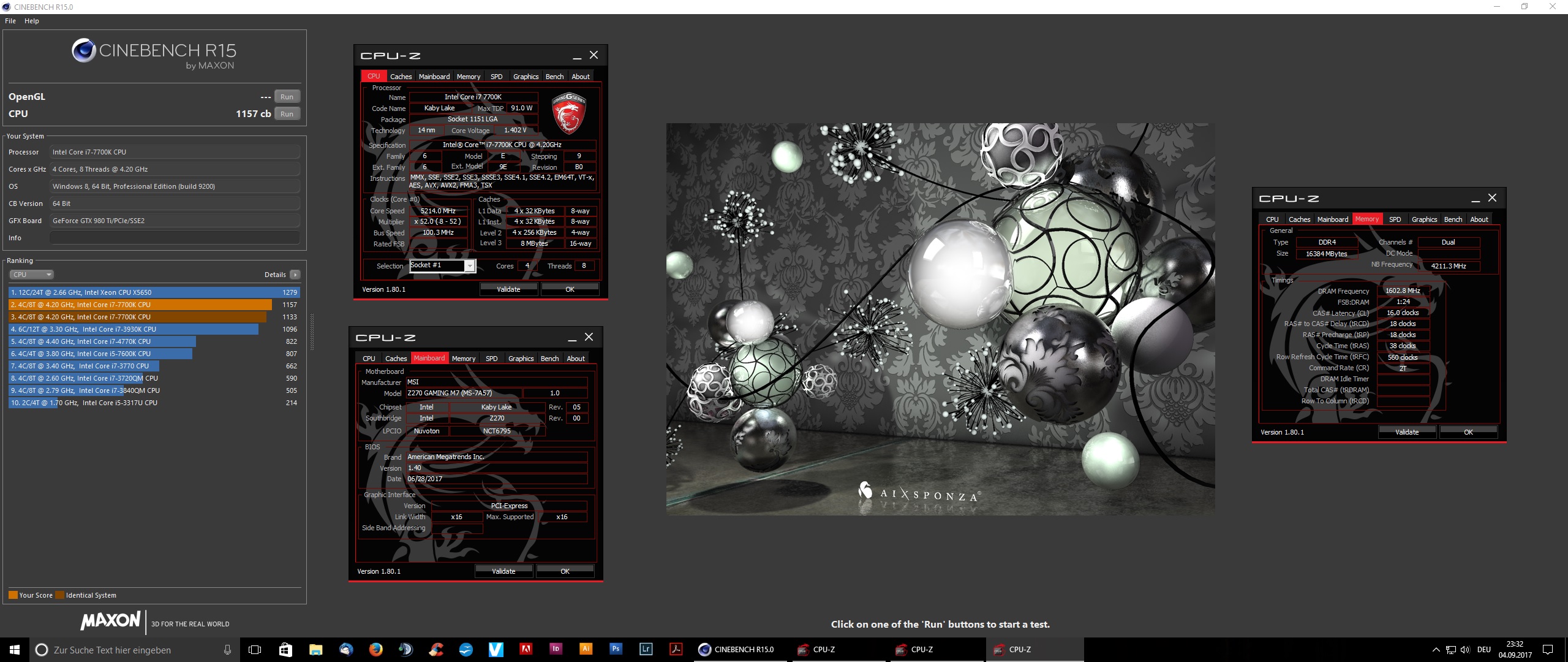Viewport: 1568px width, 662px height.
Task: Click the taskbar search box
Action: click(135, 650)
